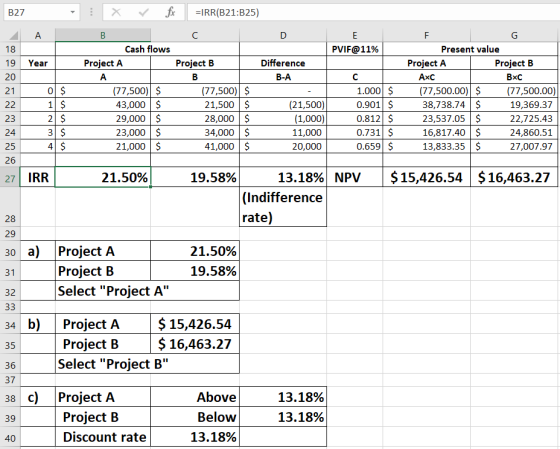The image size is (560, 449).
Task: Click the '(Indifference rate)' cell
Action: tap(283, 207)
